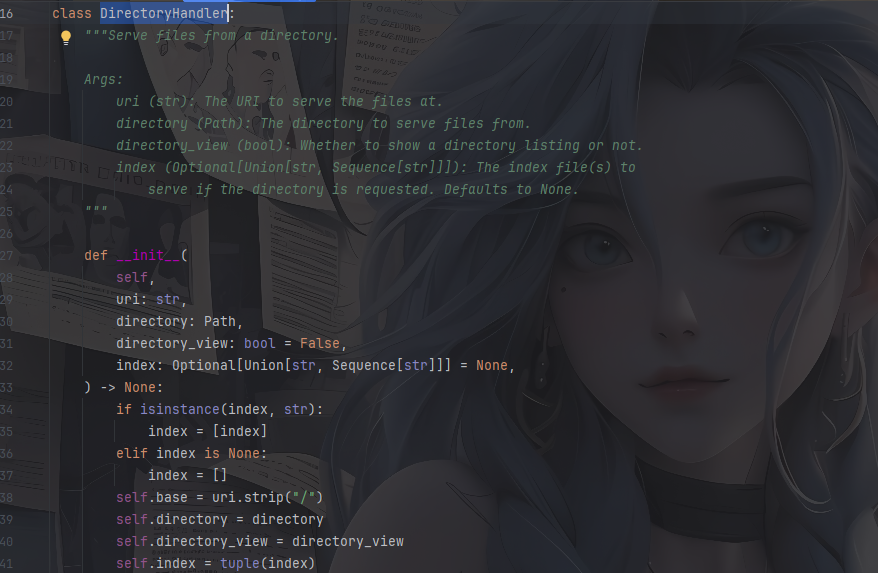The width and height of the screenshot is (878, 573).
Task: Click the 'def' keyword on line 27
Action: 96,255
